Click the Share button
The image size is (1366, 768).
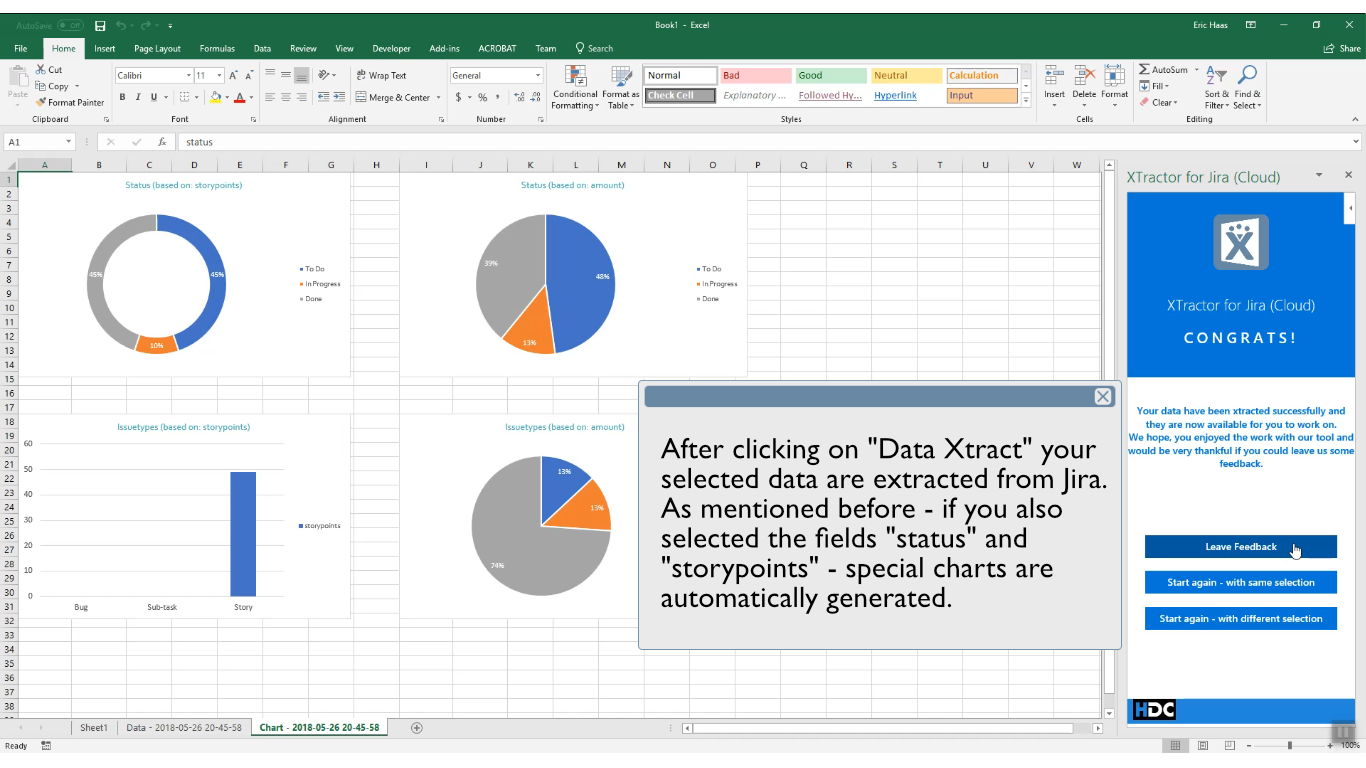coord(1342,48)
